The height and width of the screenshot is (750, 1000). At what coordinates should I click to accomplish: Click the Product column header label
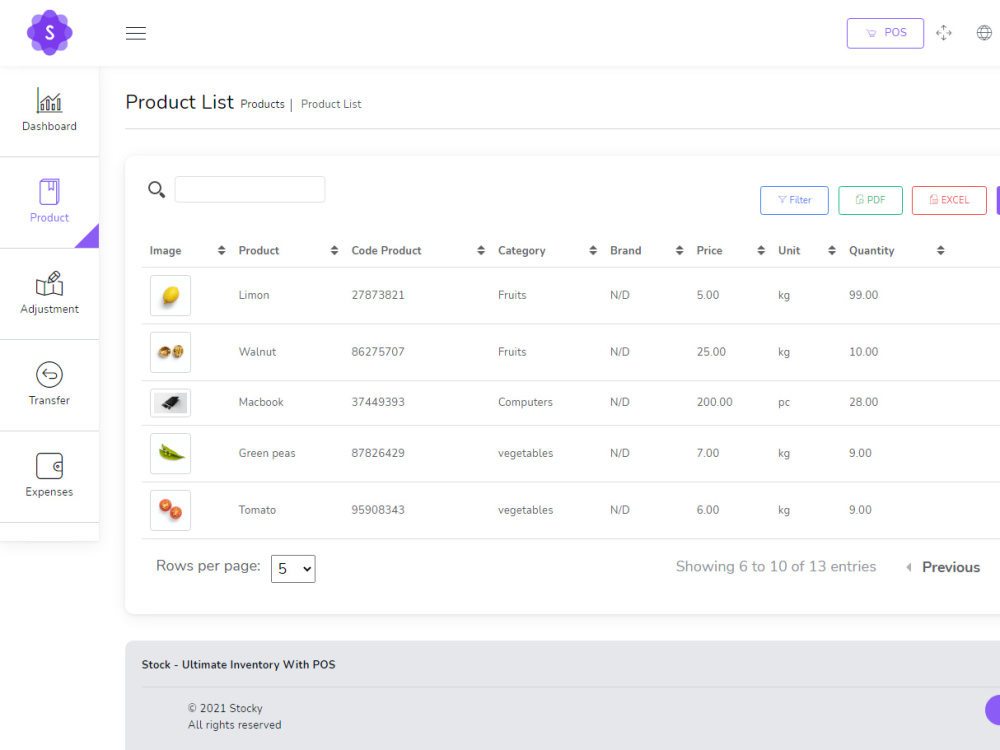(x=259, y=251)
